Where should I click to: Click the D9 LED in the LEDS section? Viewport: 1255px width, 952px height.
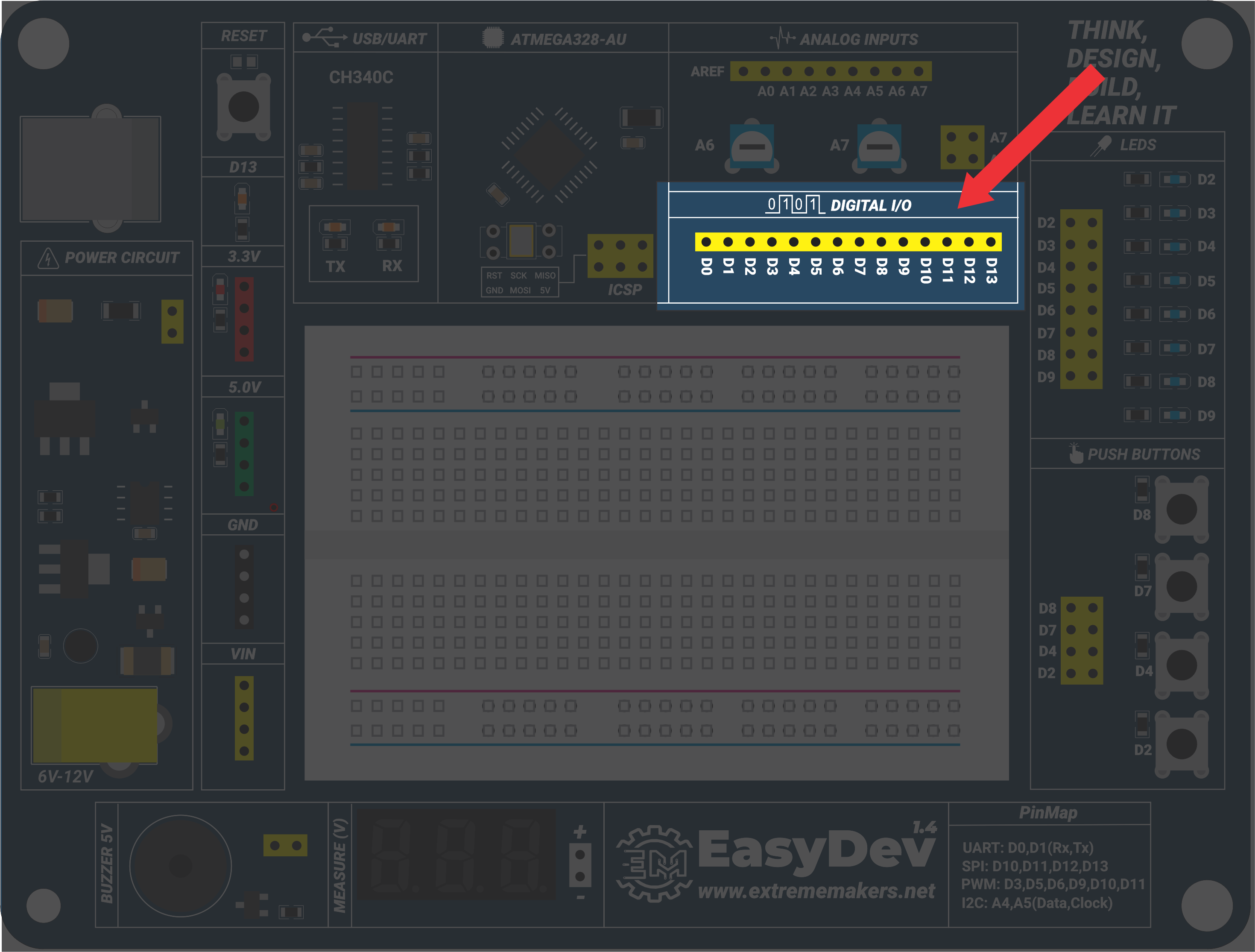click(1174, 415)
